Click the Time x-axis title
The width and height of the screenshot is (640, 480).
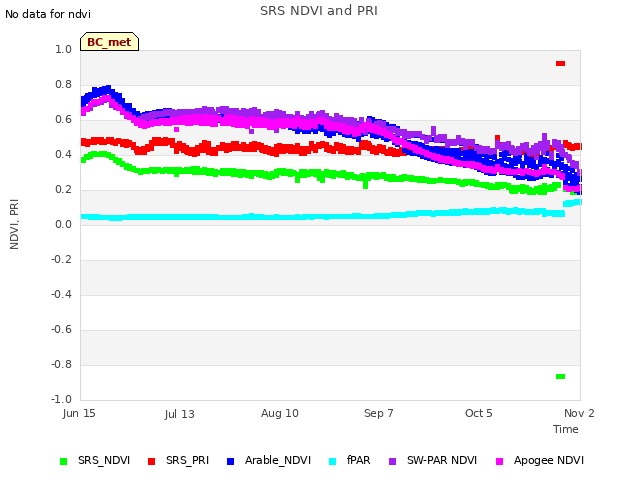pyautogui.click(x=566, y=429)
